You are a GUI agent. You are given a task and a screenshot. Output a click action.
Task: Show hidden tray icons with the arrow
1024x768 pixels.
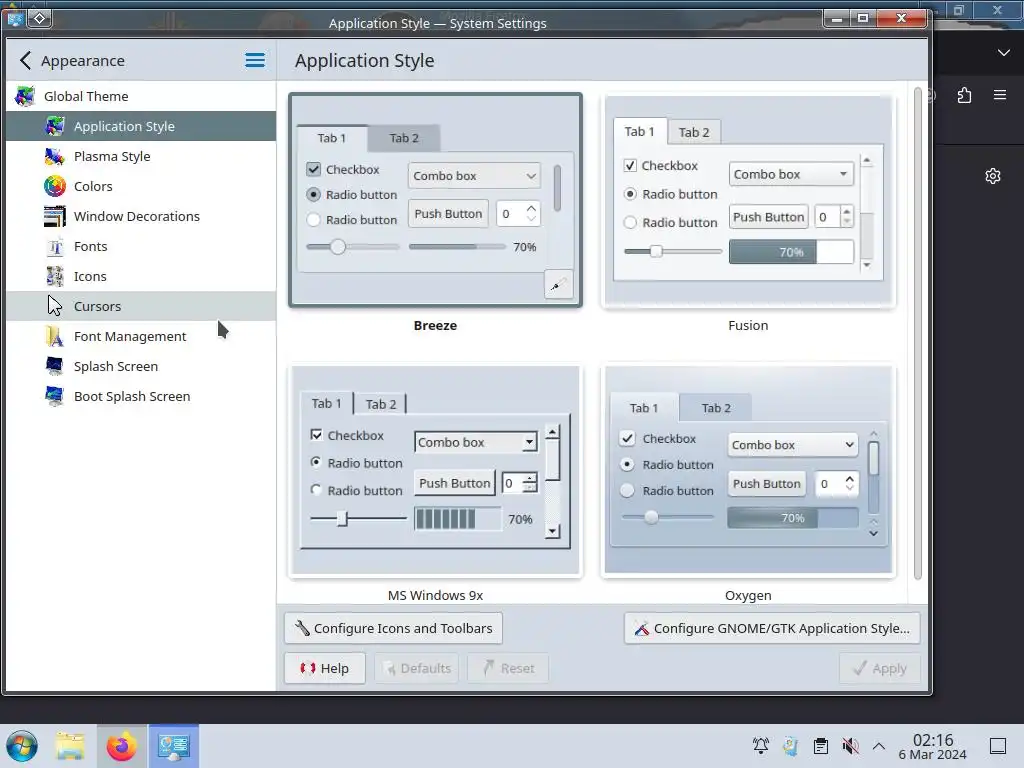pos(879,746)
